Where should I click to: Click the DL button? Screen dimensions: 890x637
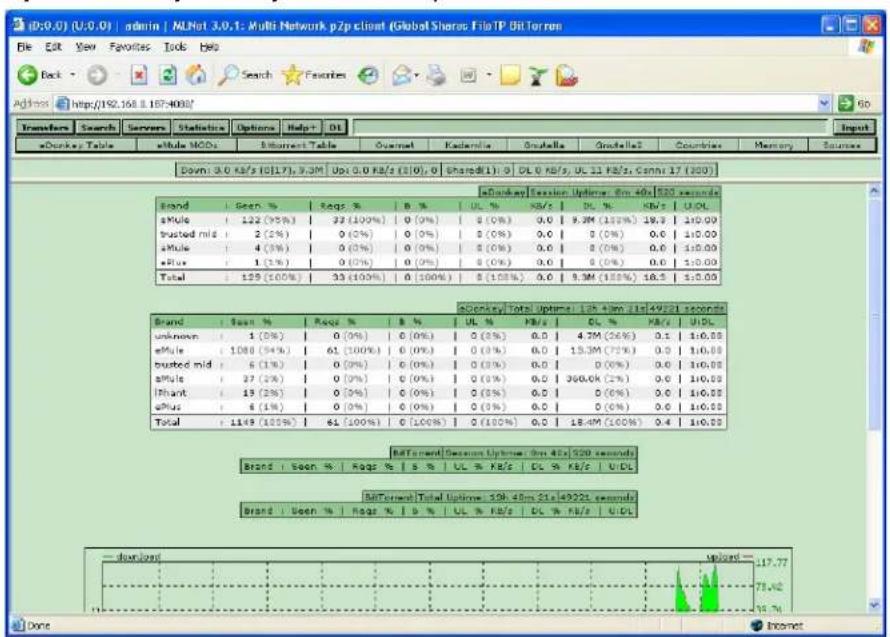pos(335,127)
